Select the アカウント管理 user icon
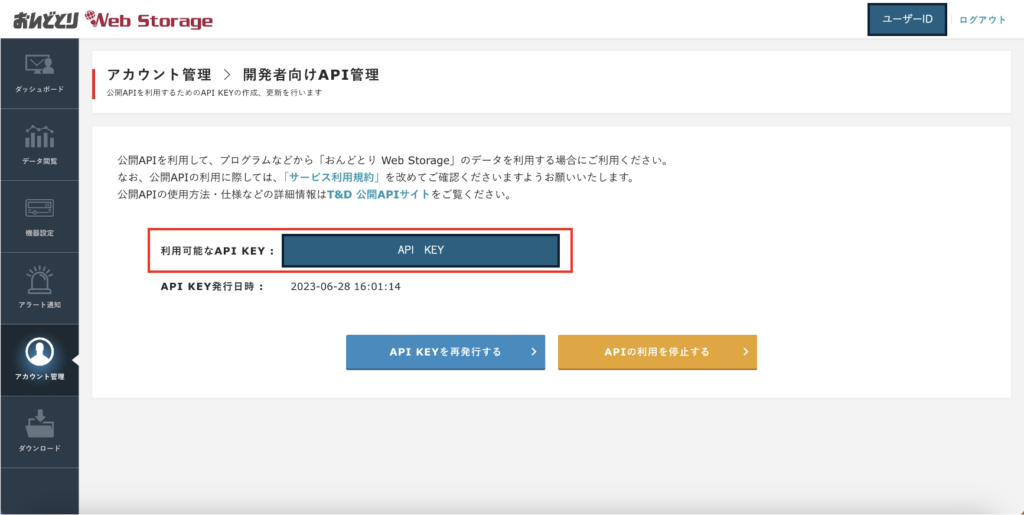 (x=39, y=351)
